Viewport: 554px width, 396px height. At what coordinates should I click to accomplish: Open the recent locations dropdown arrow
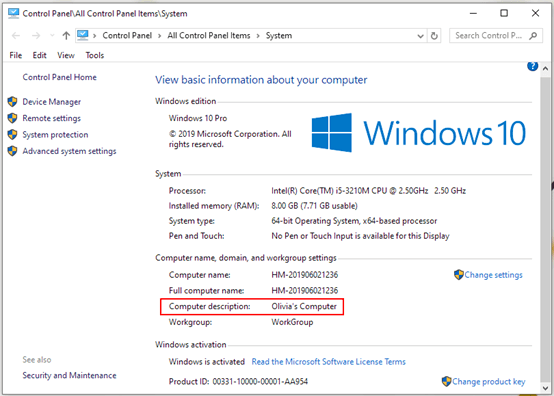coord(52,36)
